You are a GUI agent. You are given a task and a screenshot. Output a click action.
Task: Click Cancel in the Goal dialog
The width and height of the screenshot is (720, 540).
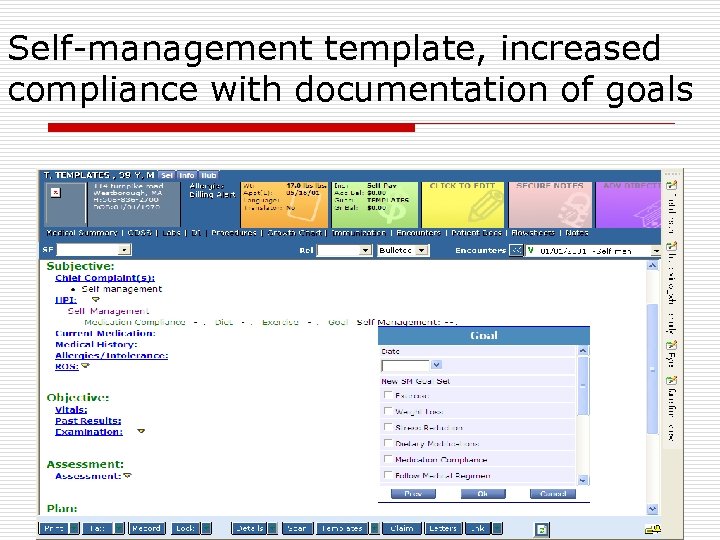[553, 494]
